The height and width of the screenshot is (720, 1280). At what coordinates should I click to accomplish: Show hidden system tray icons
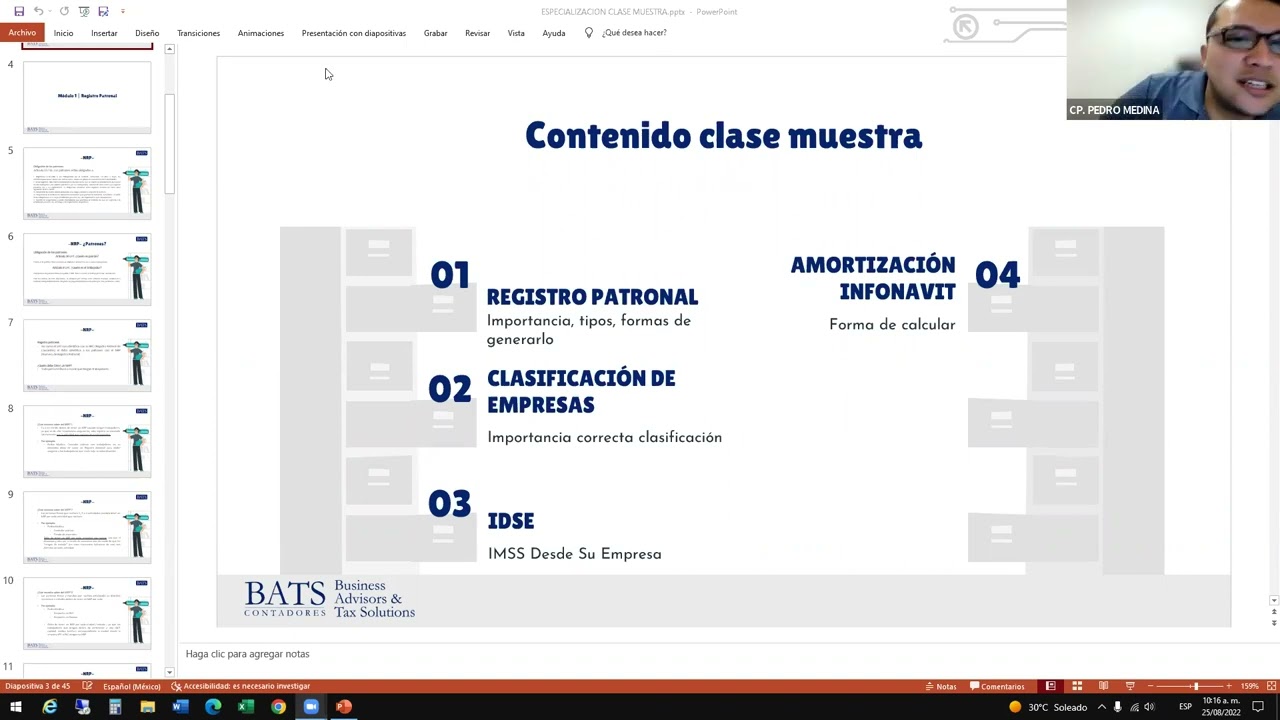pyautogui.click(x=1102, y=707)
